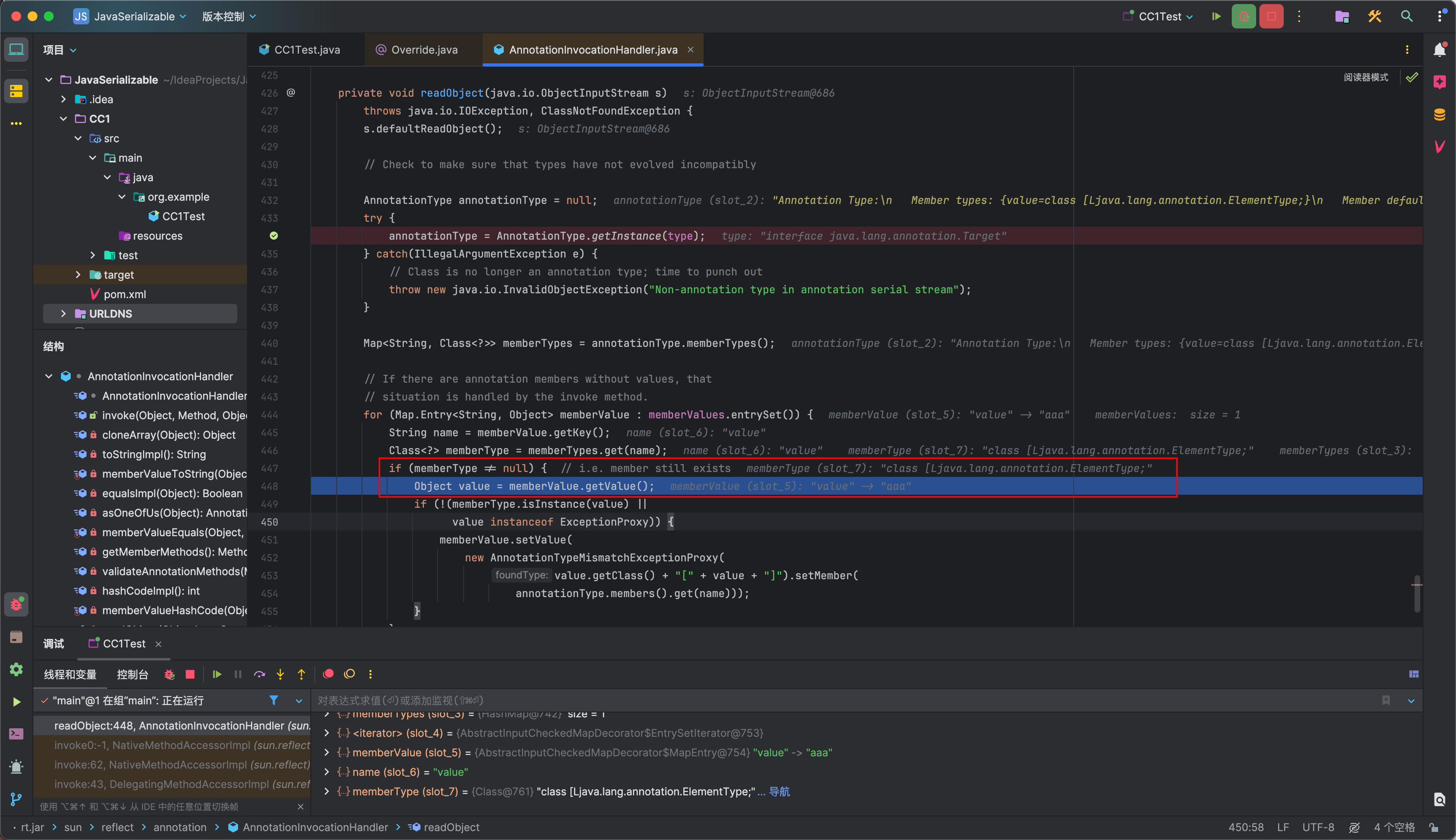Open Project tool window icon in left sidebar
1456x840 pixels.
pyautogui.click(x=16, y=50)
